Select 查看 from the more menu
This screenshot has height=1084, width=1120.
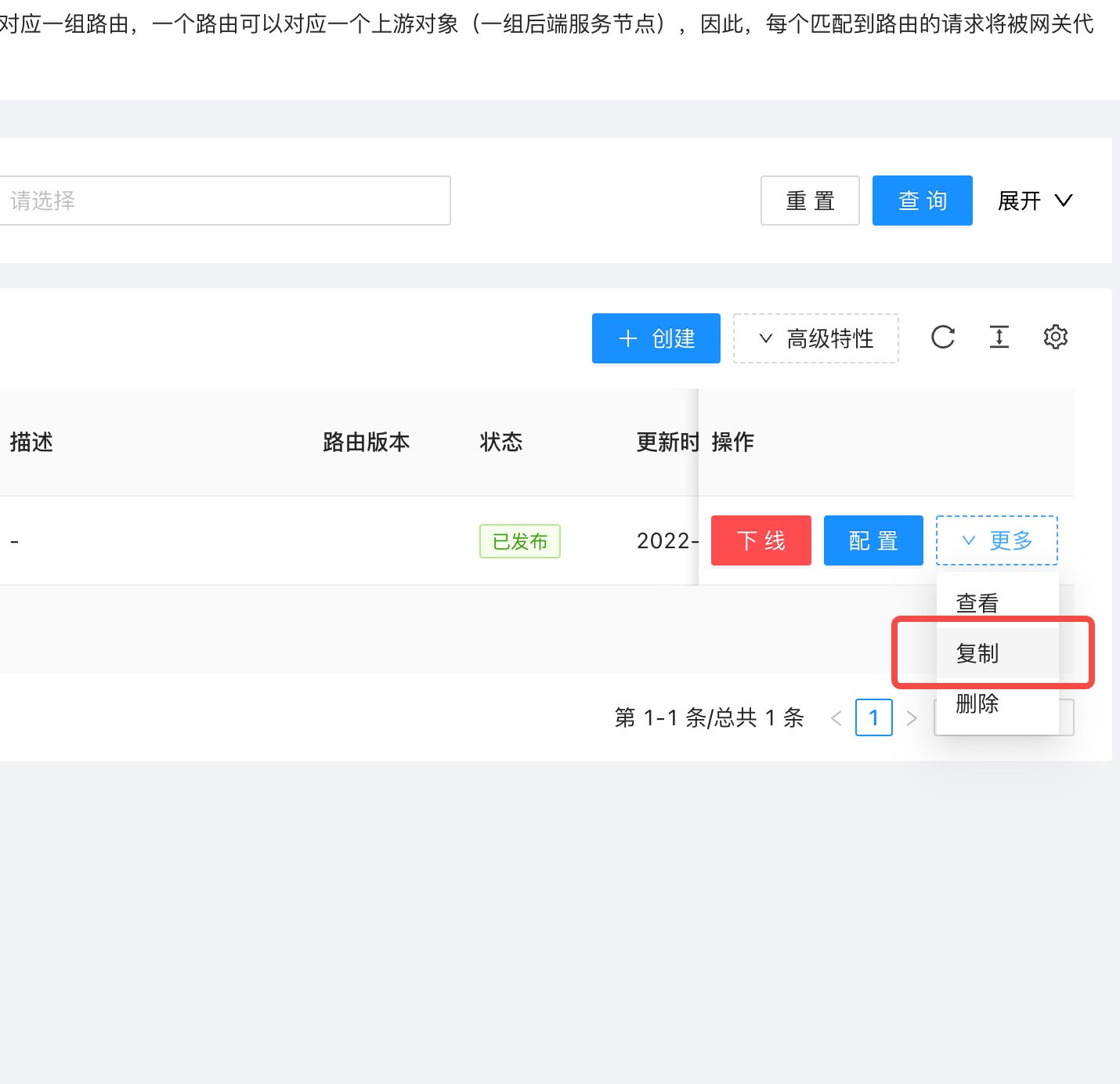click(x=977, y=602)
